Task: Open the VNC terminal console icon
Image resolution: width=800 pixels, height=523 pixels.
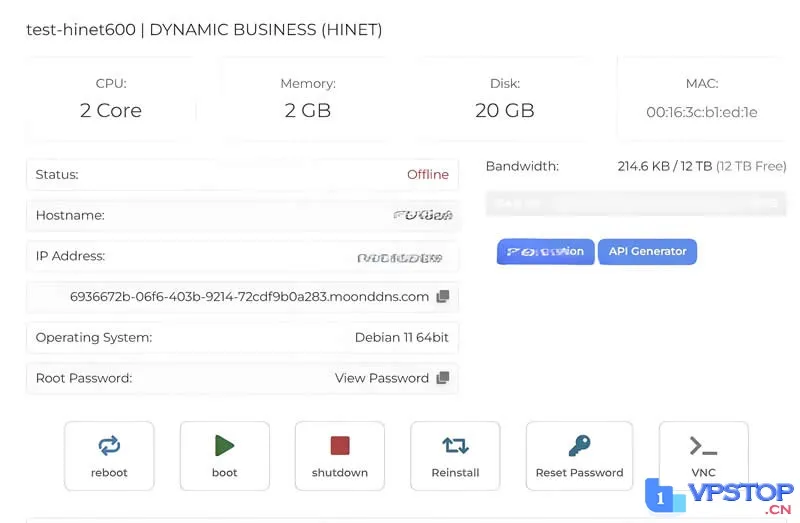Action: pos(703,446)
